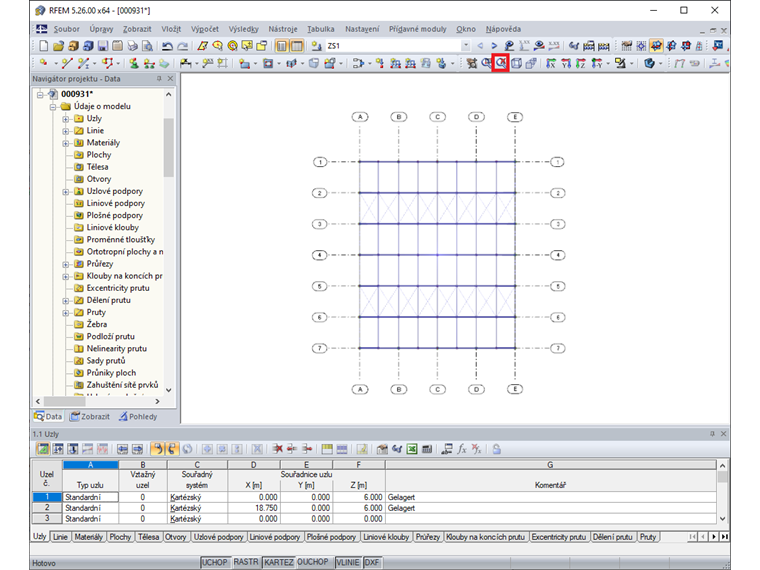760x570 pixels.
Task: Toggle DXF option in status bar
Action: [372, 562]
